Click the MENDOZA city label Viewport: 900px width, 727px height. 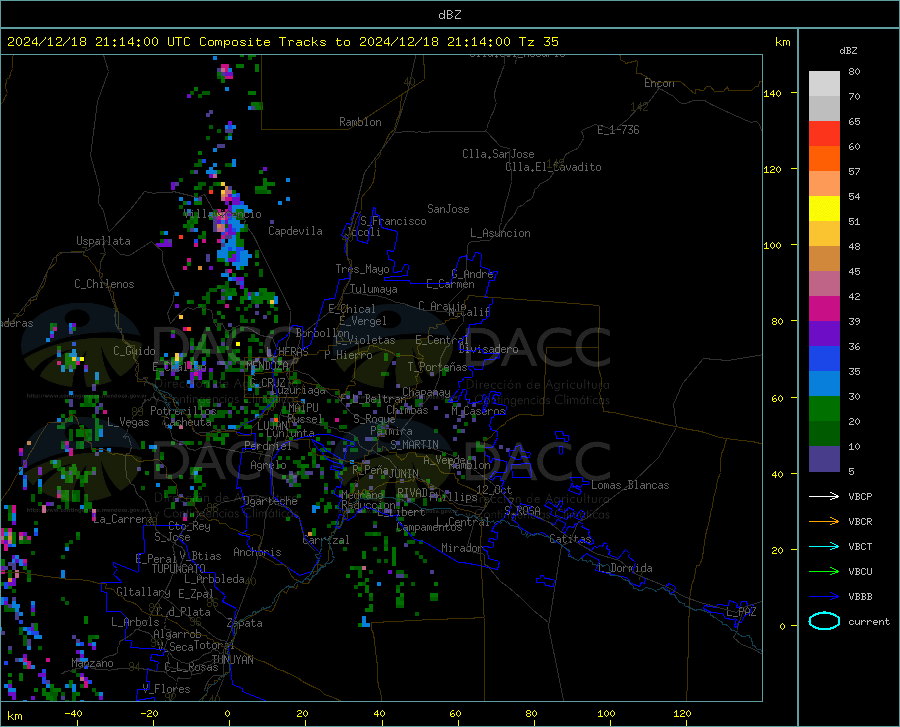pos(267,366)
